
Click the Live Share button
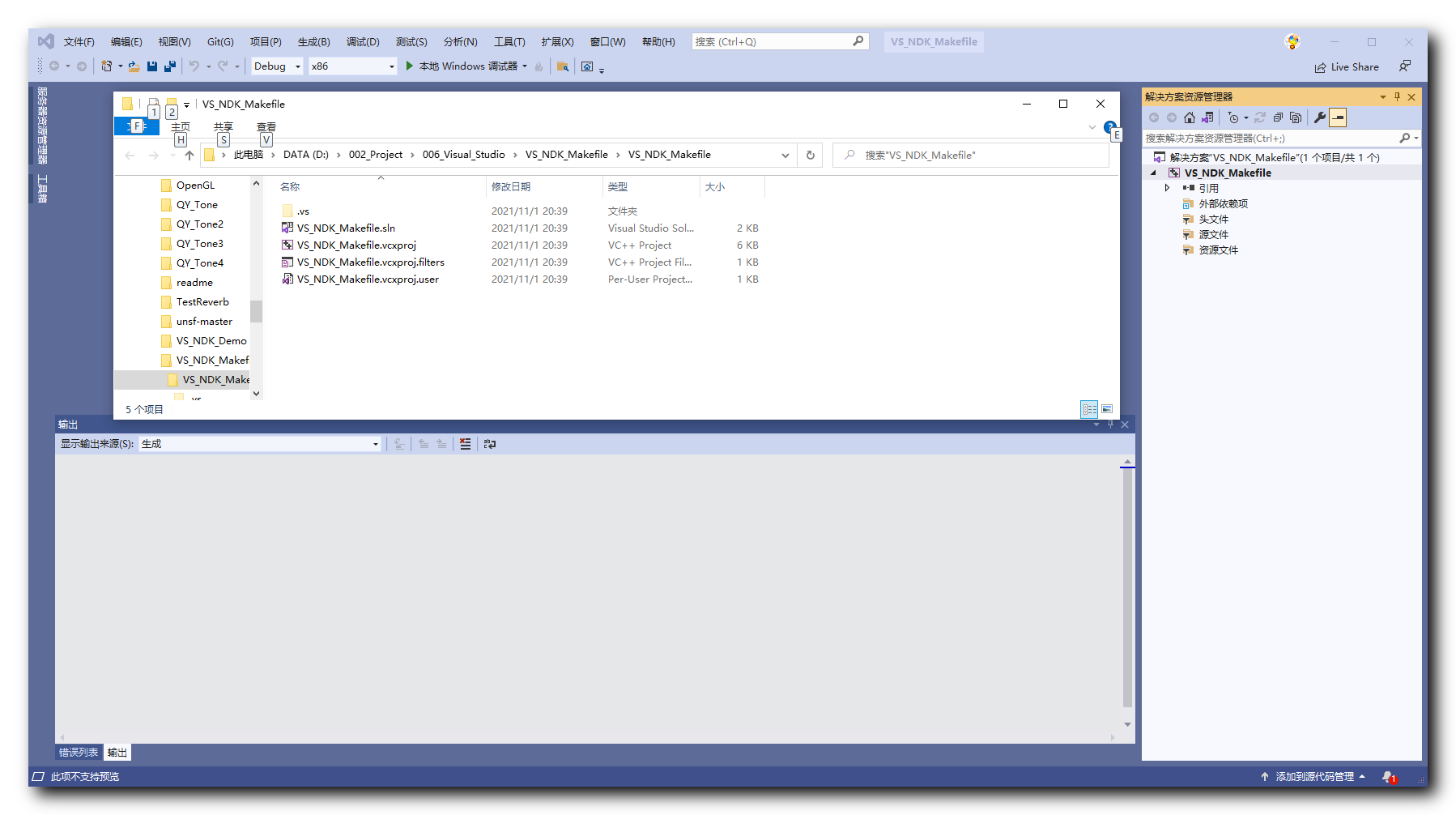tap(1347, 67)
